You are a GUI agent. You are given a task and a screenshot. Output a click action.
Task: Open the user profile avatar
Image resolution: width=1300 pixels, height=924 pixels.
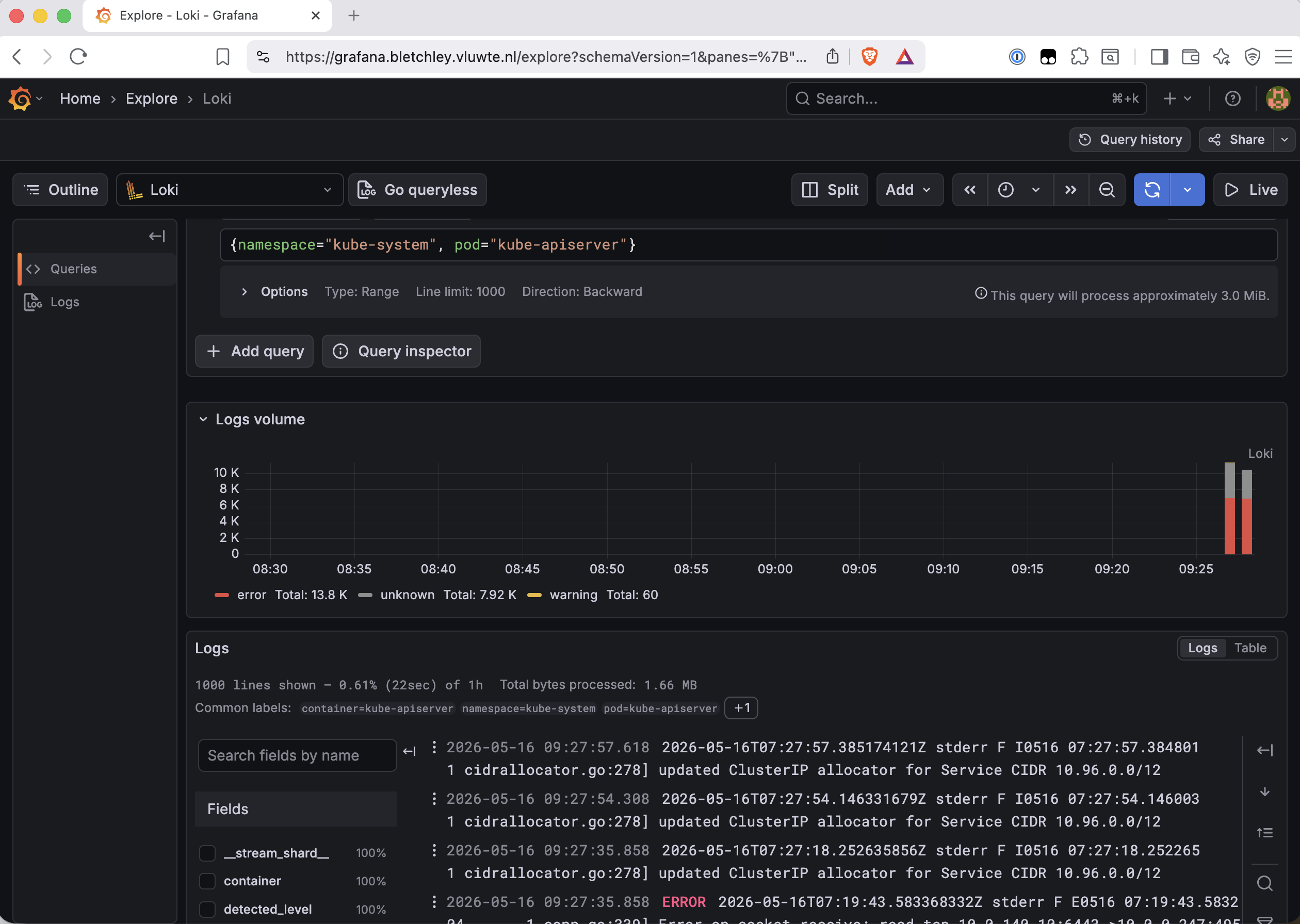pyautogui.click(x=1278, y=98)
